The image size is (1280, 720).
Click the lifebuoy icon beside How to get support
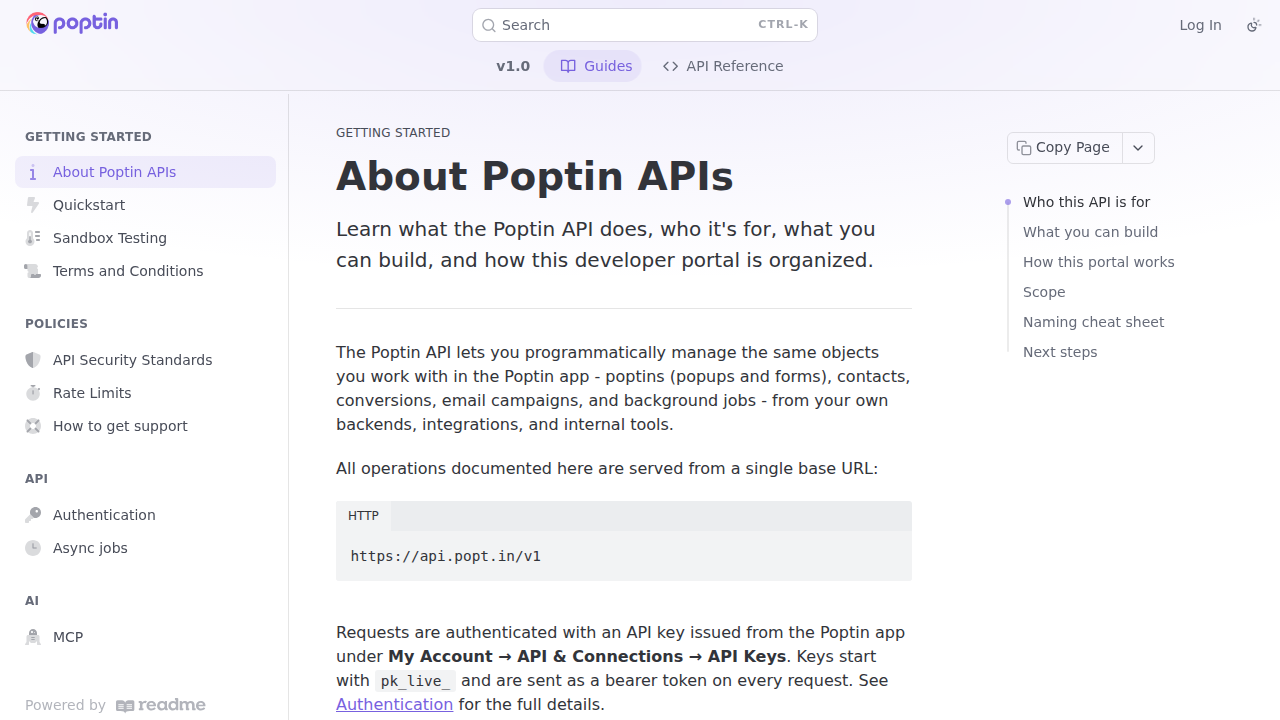(33, 426)
